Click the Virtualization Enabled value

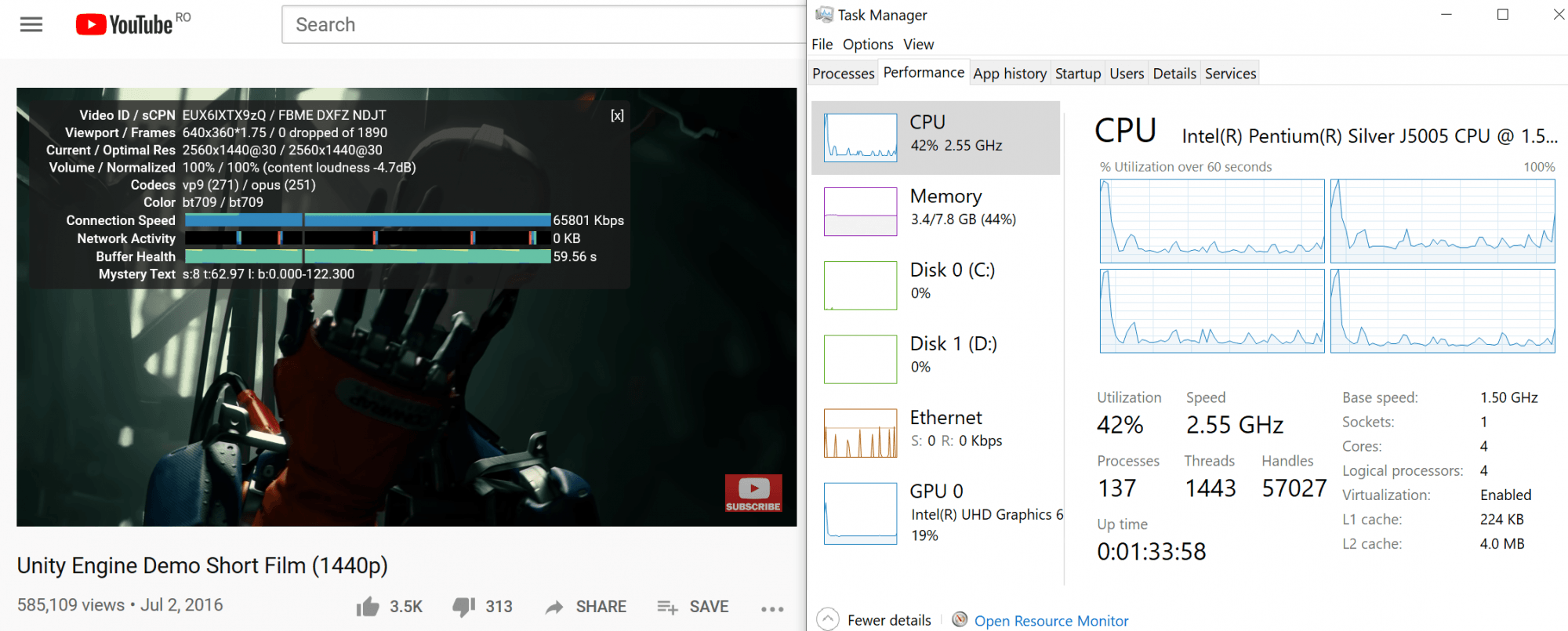pos(1506,495)
